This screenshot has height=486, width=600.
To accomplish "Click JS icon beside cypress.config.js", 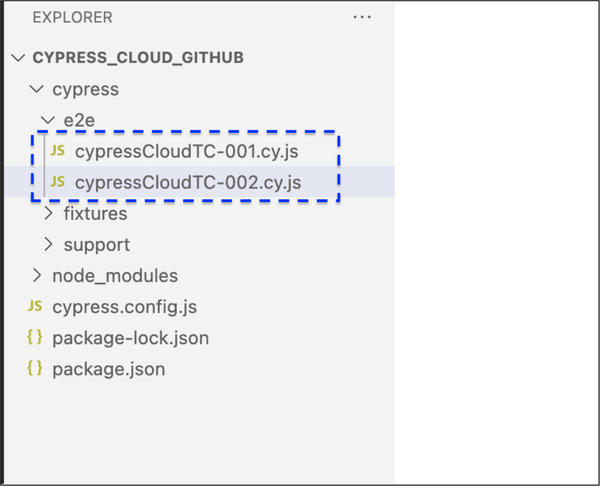I will pos(35,306).
